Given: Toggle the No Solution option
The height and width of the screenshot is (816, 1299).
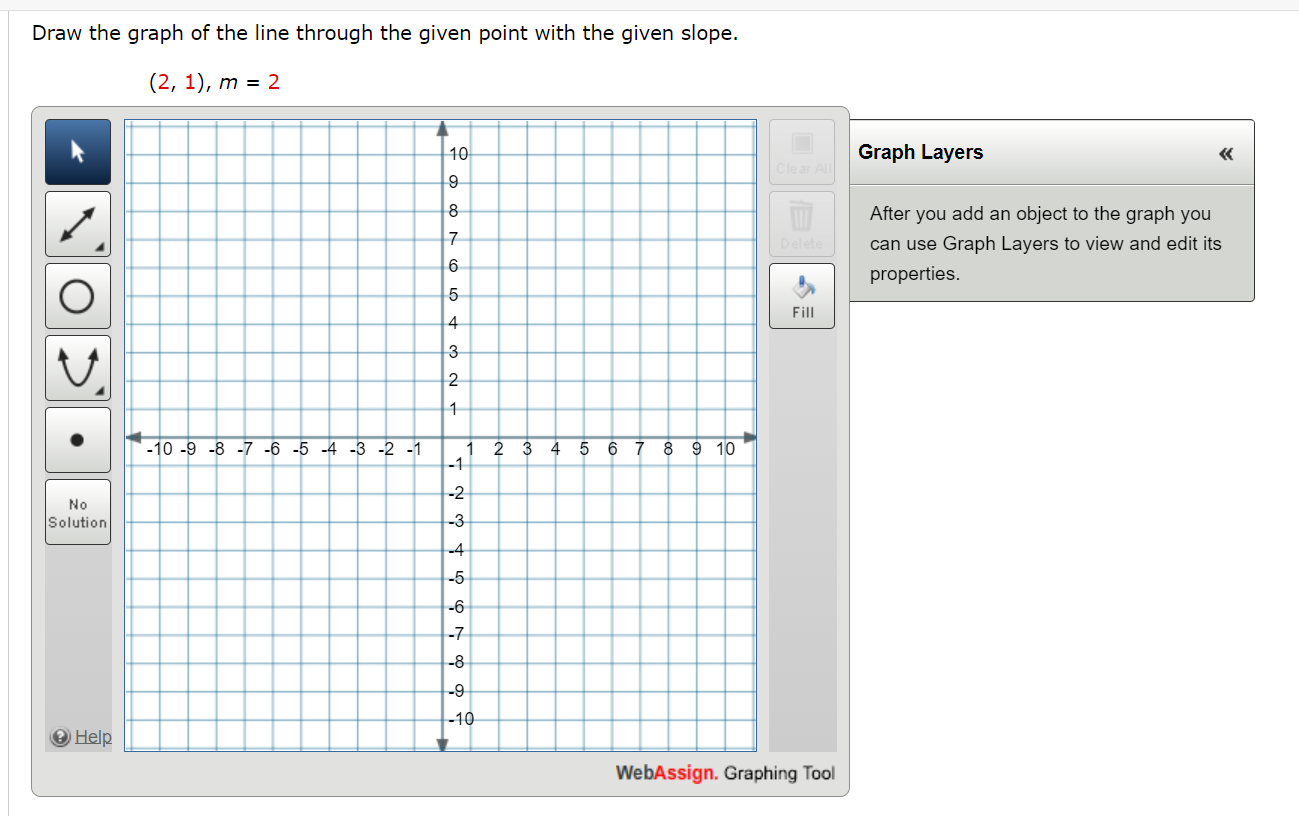Looking at the screenshot, I should pyautogui.click(x=77, y=511).
